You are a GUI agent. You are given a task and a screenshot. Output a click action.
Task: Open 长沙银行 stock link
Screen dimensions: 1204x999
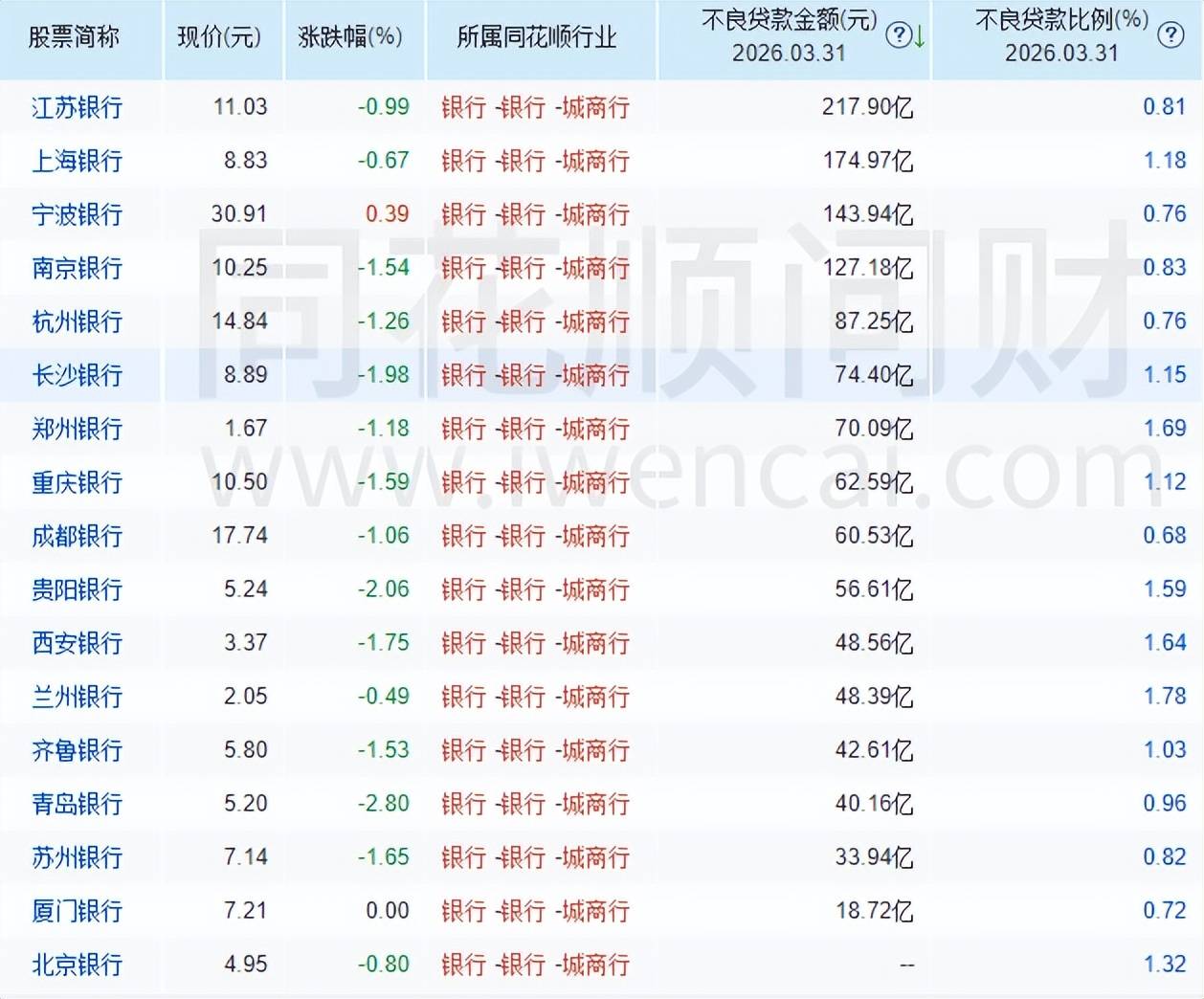(78, 375)
